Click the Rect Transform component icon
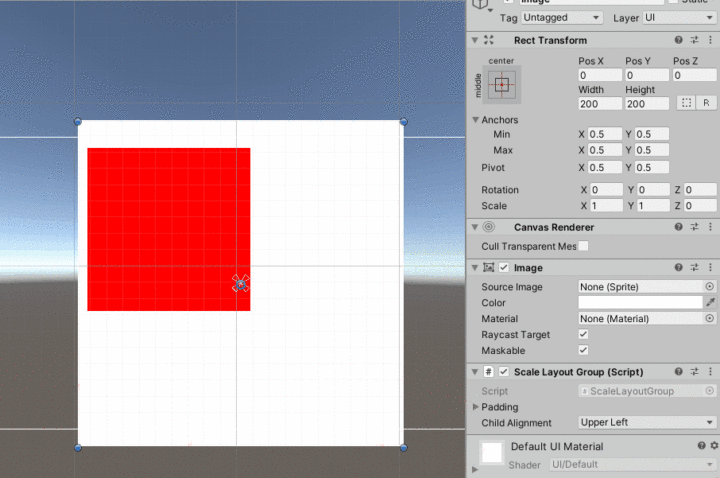720x478 pixels. tap(489, 40)
